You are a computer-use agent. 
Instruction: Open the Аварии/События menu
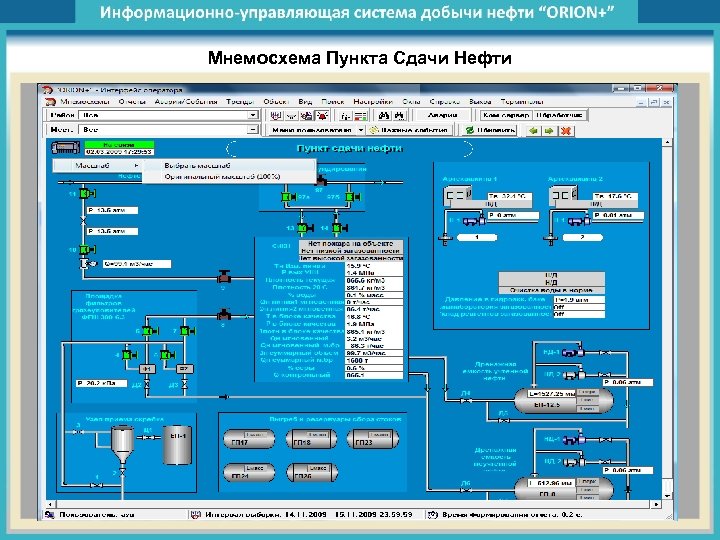pos(186,101)
